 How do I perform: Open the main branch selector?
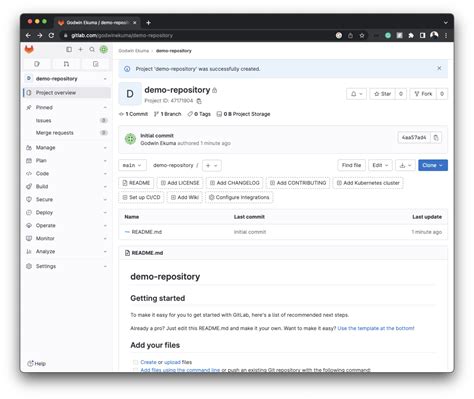tap(132, 165)
